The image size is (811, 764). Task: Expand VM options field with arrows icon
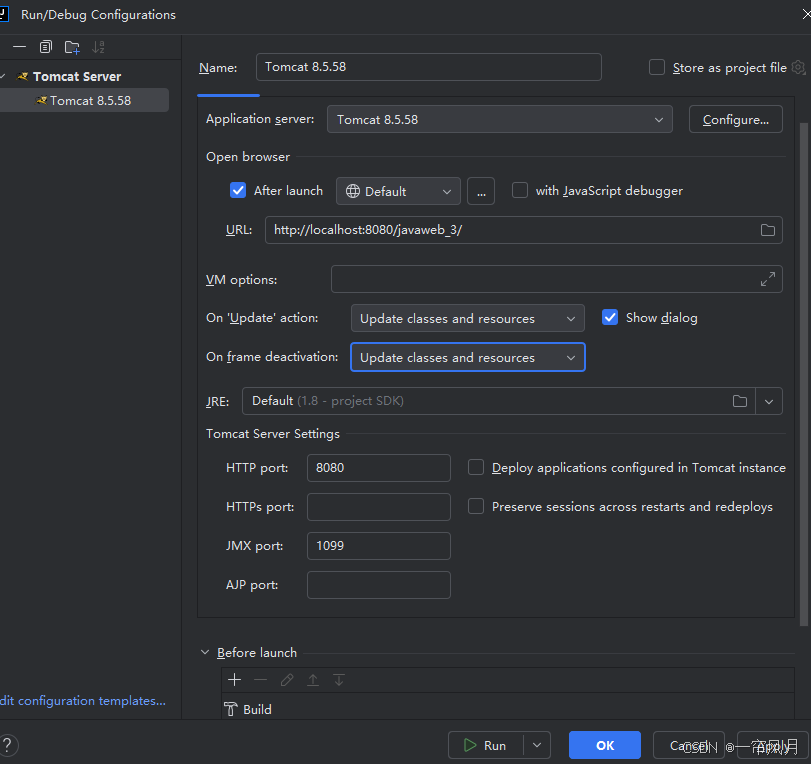tap(768, 279)
